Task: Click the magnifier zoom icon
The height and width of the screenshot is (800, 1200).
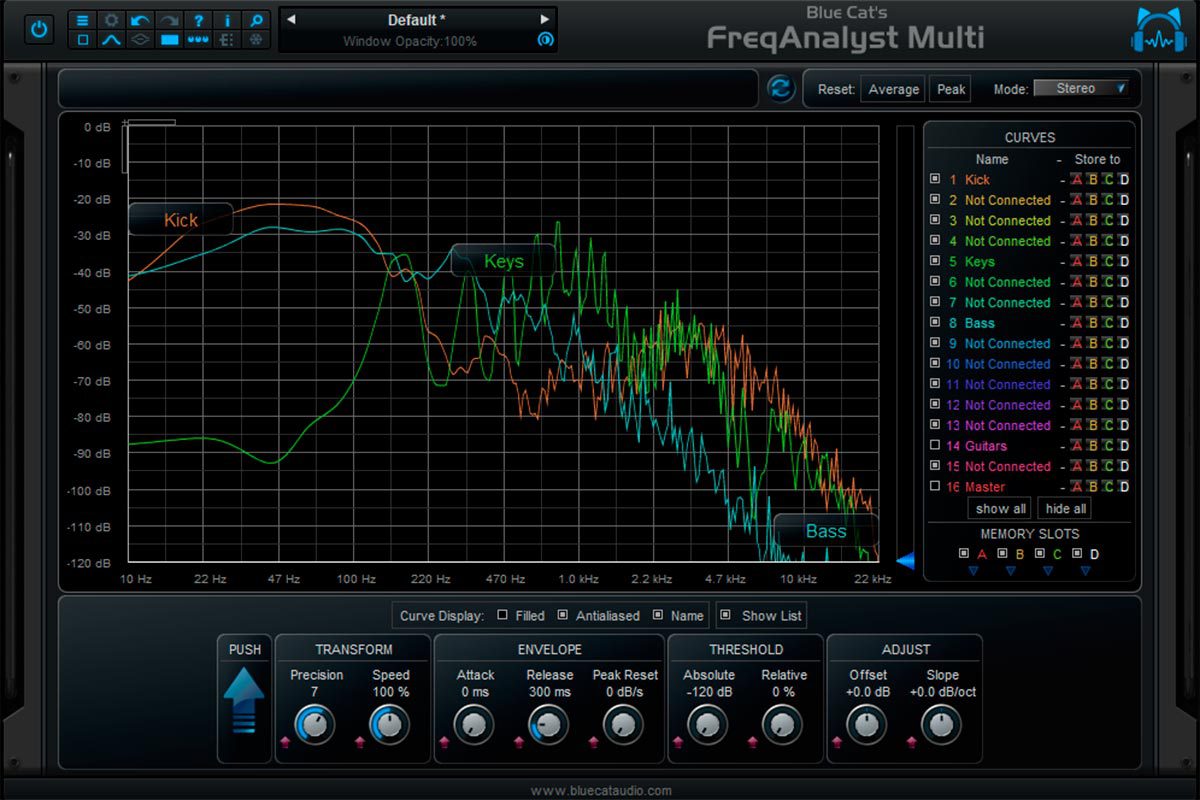Action: click(257, 20)
